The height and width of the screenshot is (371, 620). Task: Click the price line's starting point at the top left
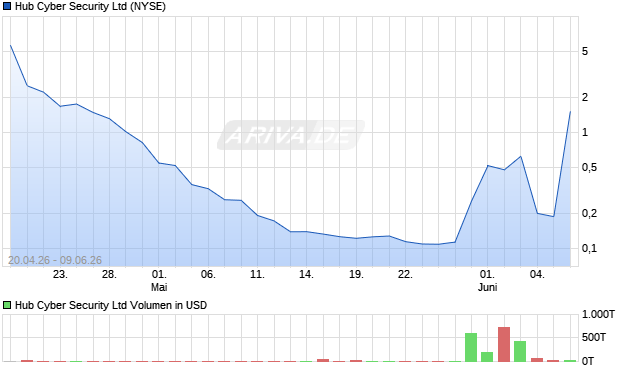pyautogui.click(x=11, y=45)
